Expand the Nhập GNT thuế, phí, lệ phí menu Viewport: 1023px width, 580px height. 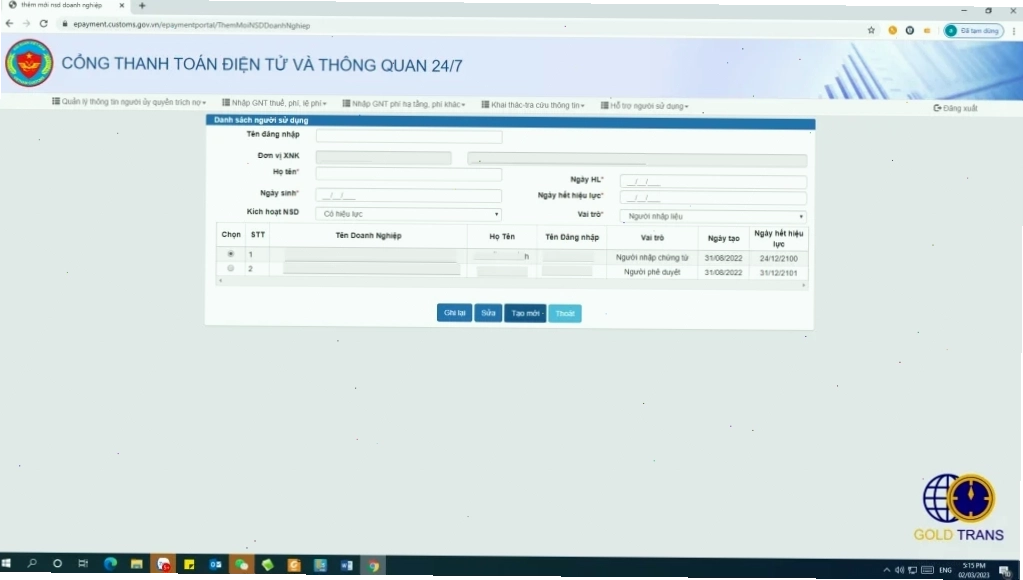click(x=274, y=103)
